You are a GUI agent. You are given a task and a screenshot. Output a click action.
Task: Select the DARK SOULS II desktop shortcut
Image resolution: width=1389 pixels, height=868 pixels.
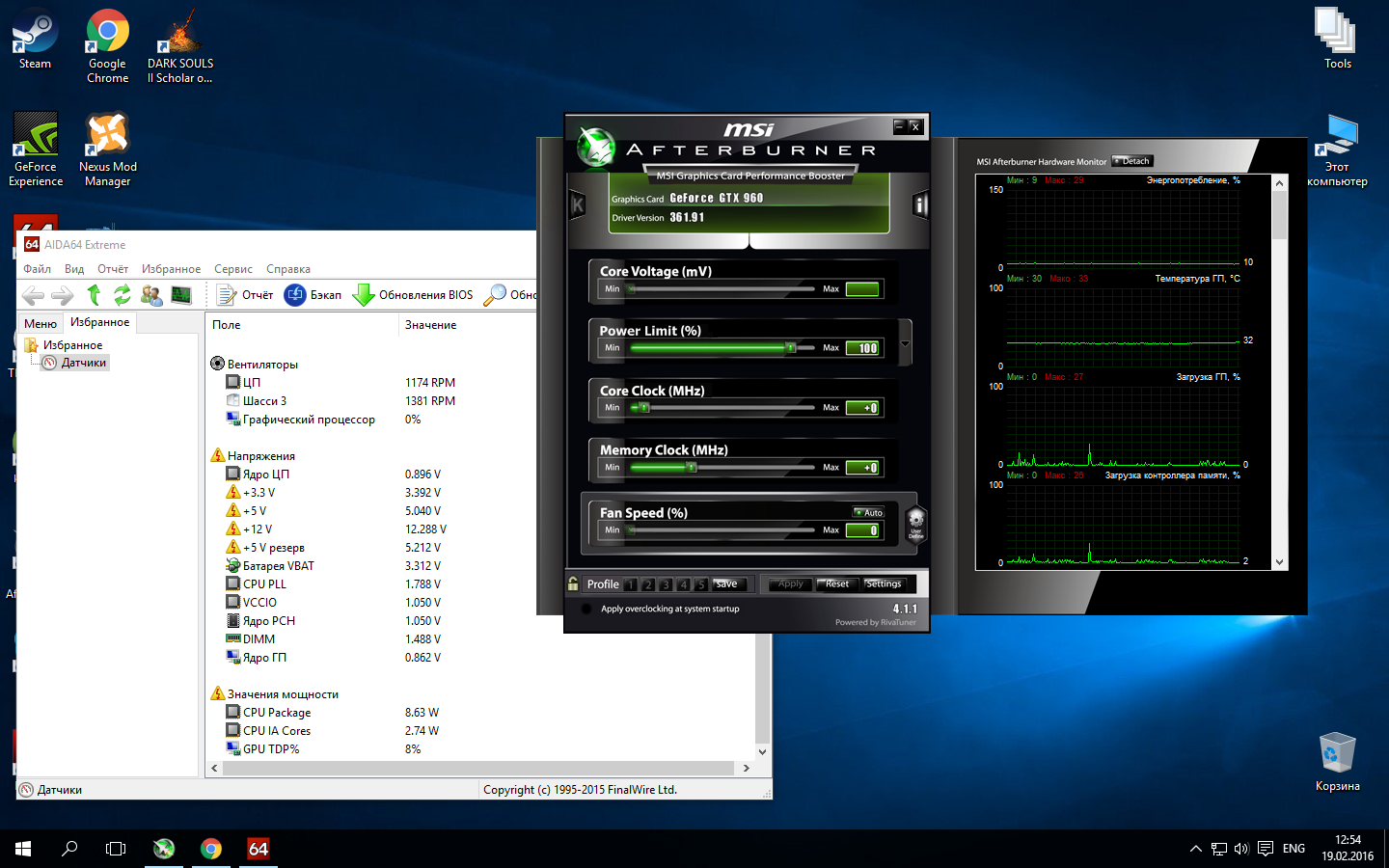click(180, 46)
